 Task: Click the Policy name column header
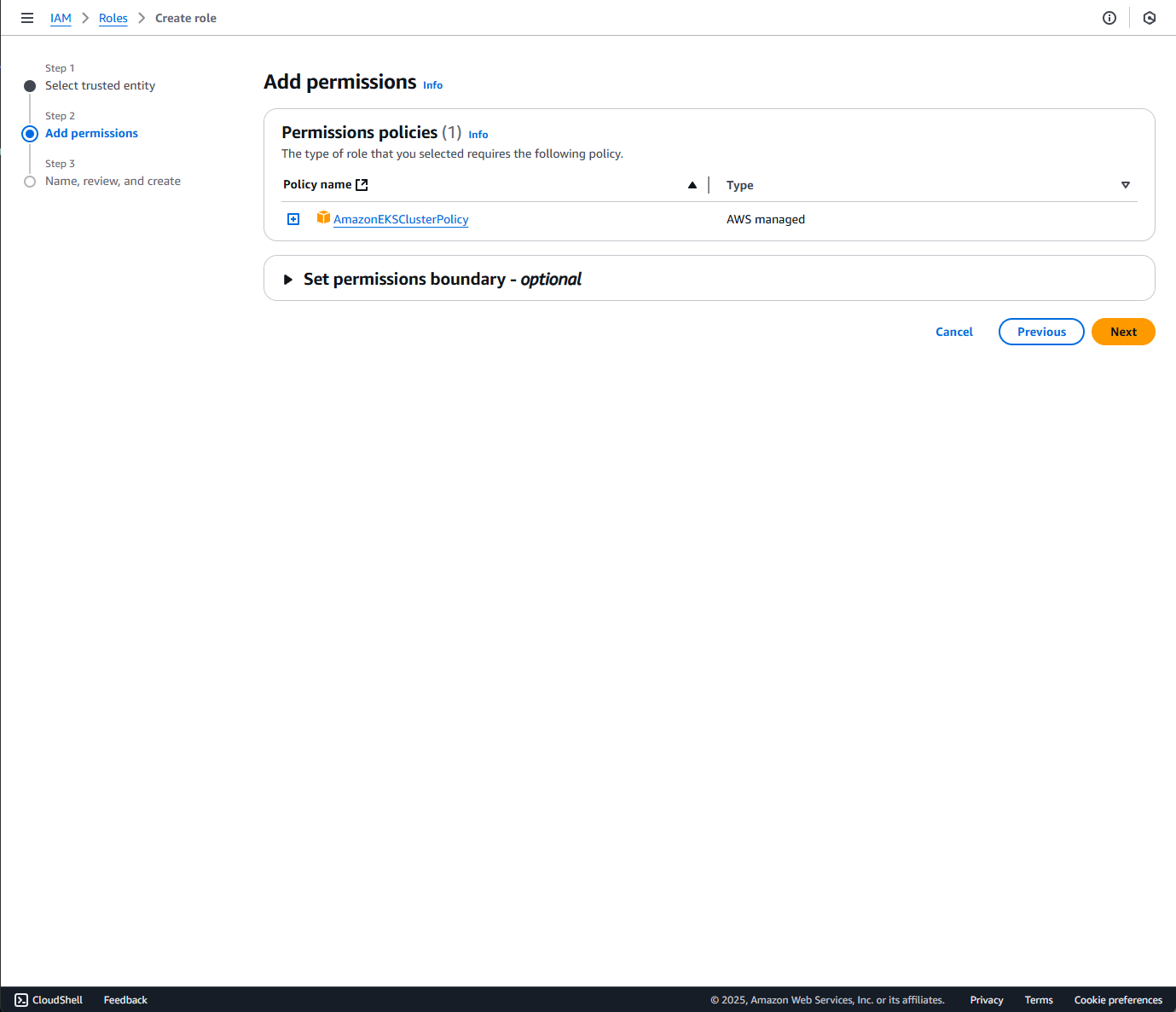317,185
